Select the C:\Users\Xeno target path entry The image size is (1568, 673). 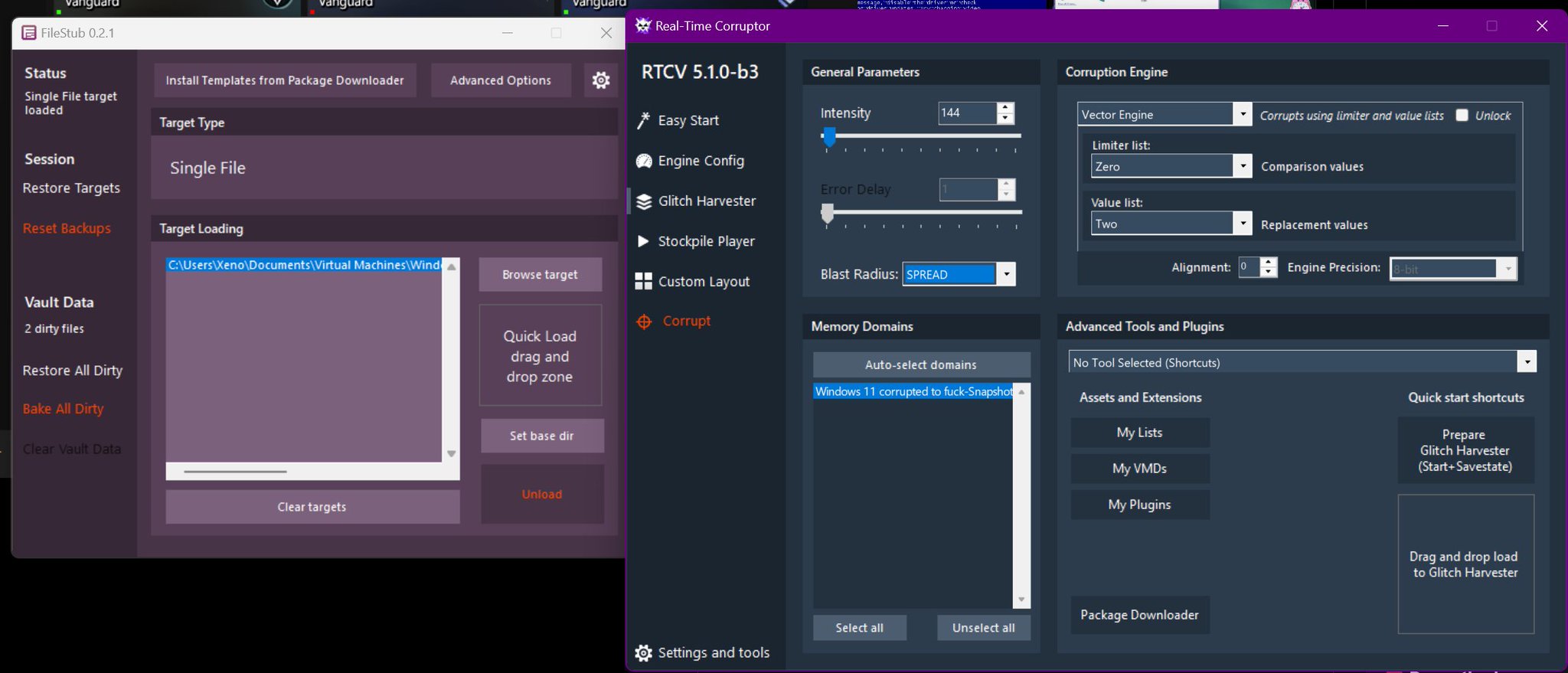pos(304,265)
